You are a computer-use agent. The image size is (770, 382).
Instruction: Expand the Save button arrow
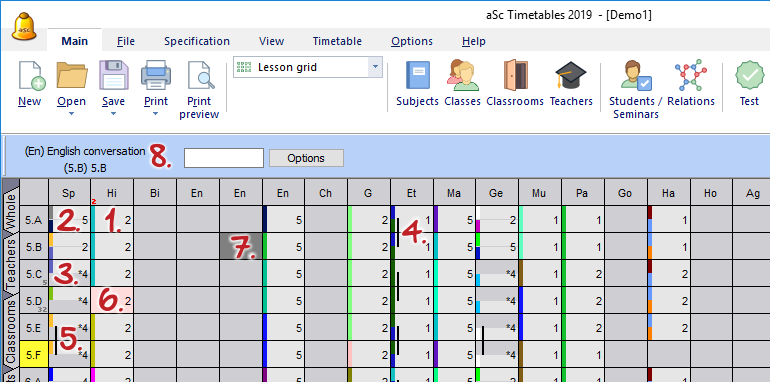(x=113, y=114)
